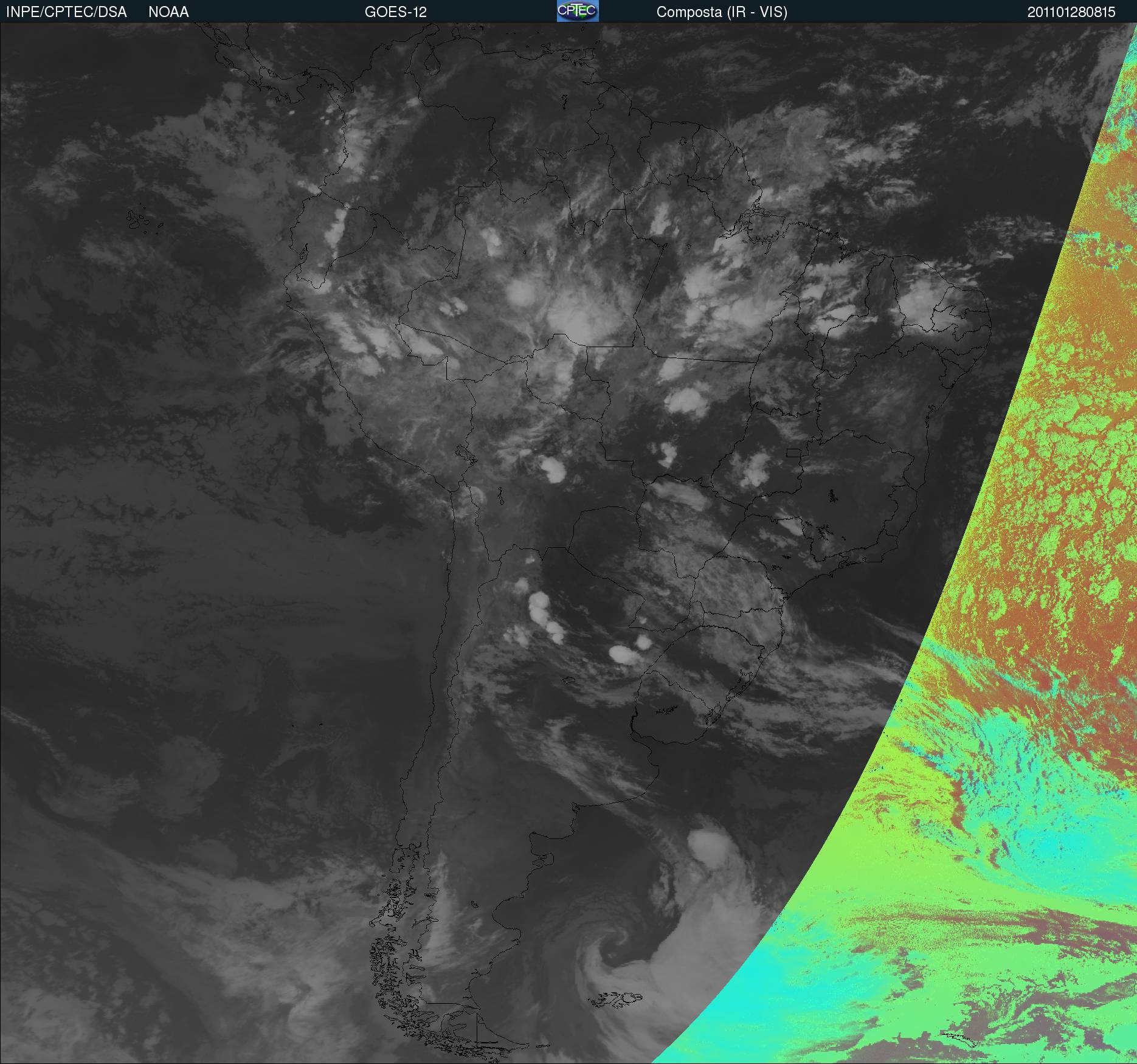Click the timestamp '201101280815'
The height and width of the screenshot is (1064, 1137).
1071,12
